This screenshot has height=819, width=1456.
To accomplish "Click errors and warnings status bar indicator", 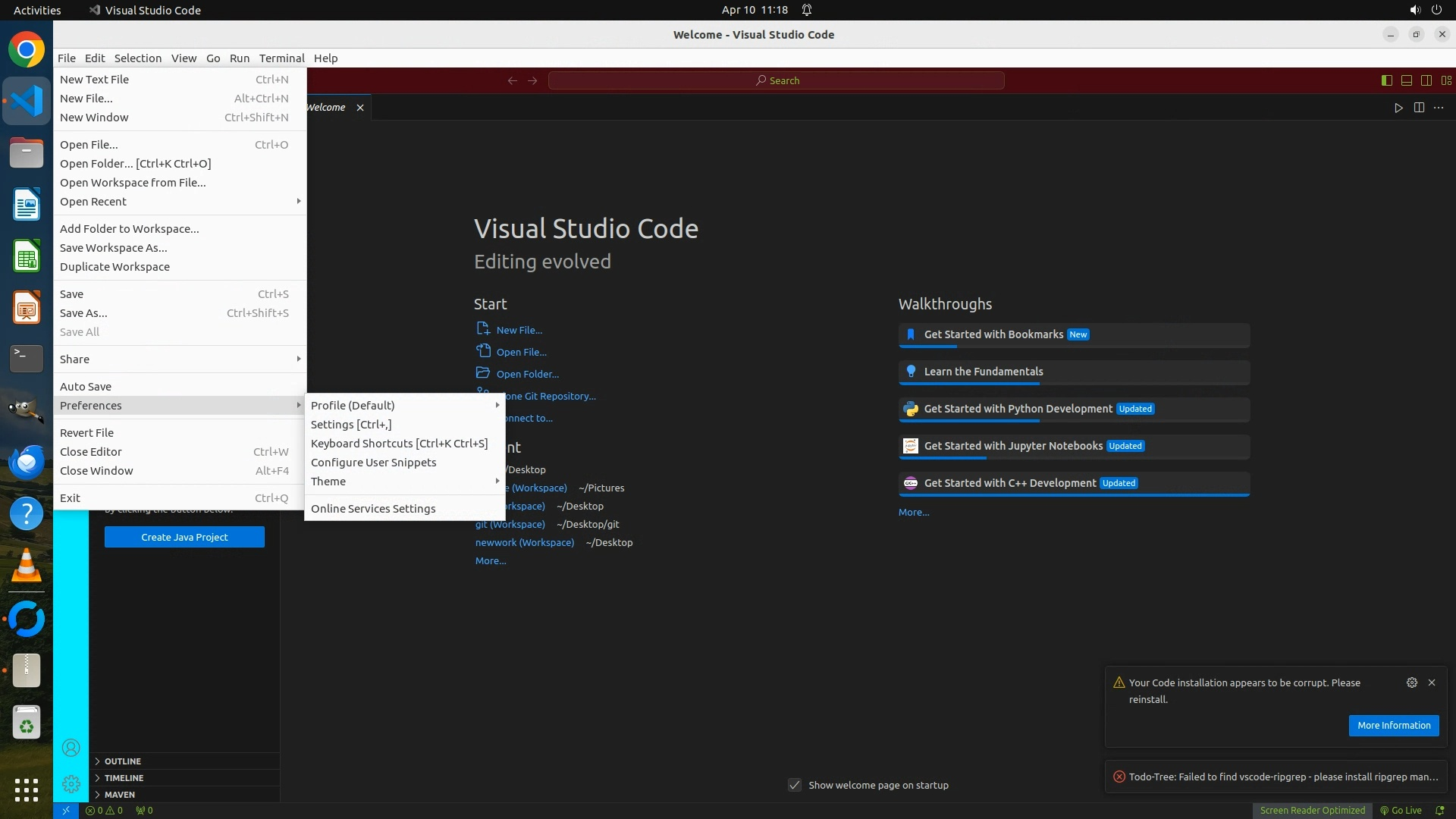I will coord(105,810).
